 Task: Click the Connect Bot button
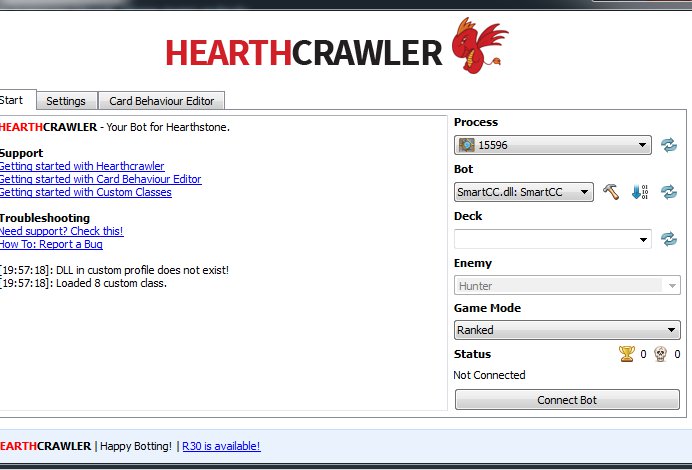tap(567, 400)
